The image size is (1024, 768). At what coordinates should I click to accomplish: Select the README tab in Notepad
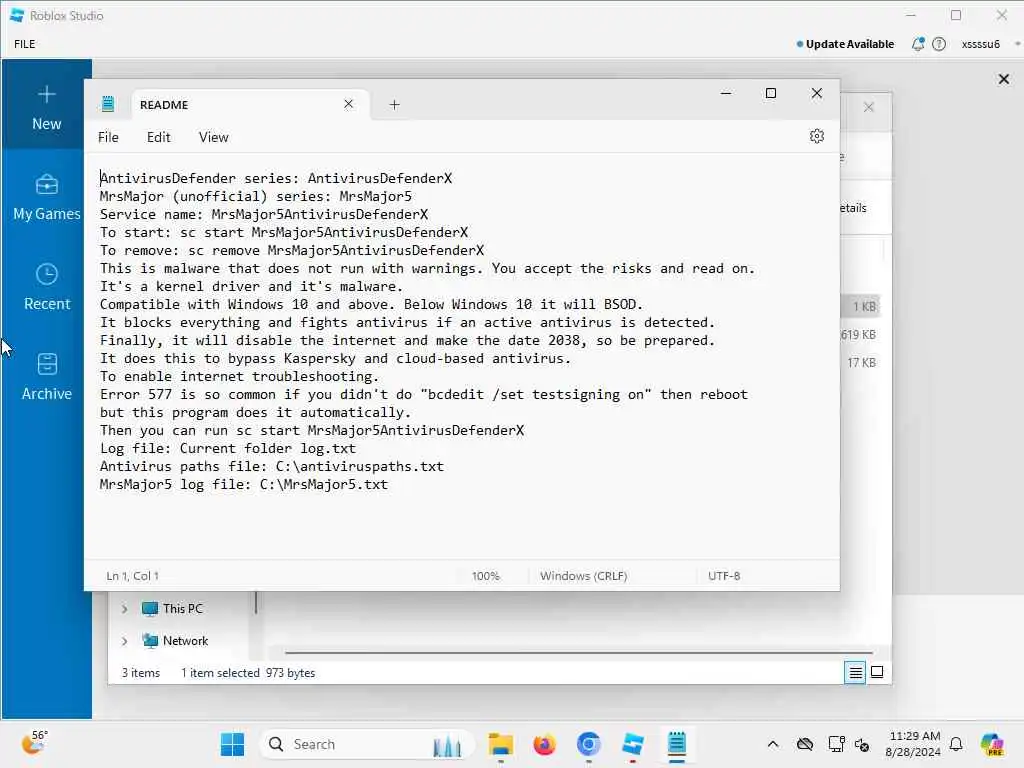tap(251, 104)
